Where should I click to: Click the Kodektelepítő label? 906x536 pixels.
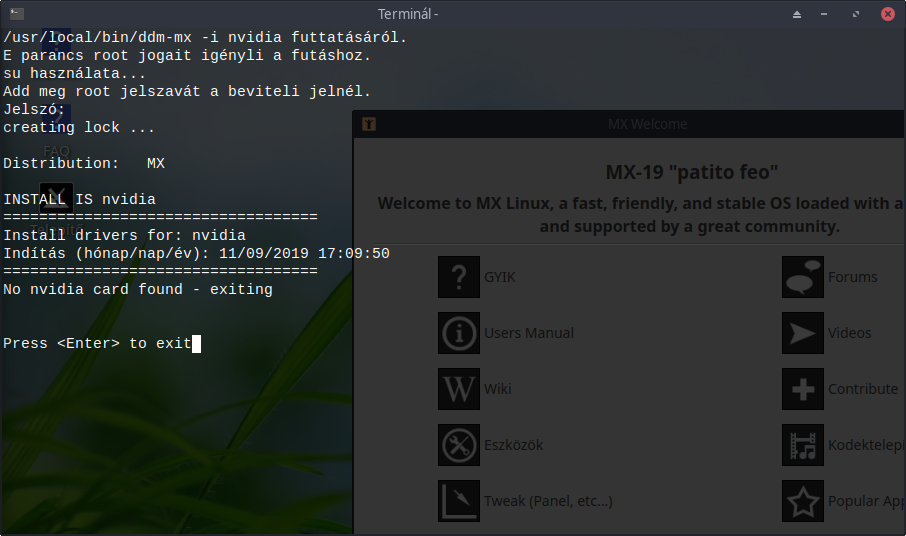[866, 445]
